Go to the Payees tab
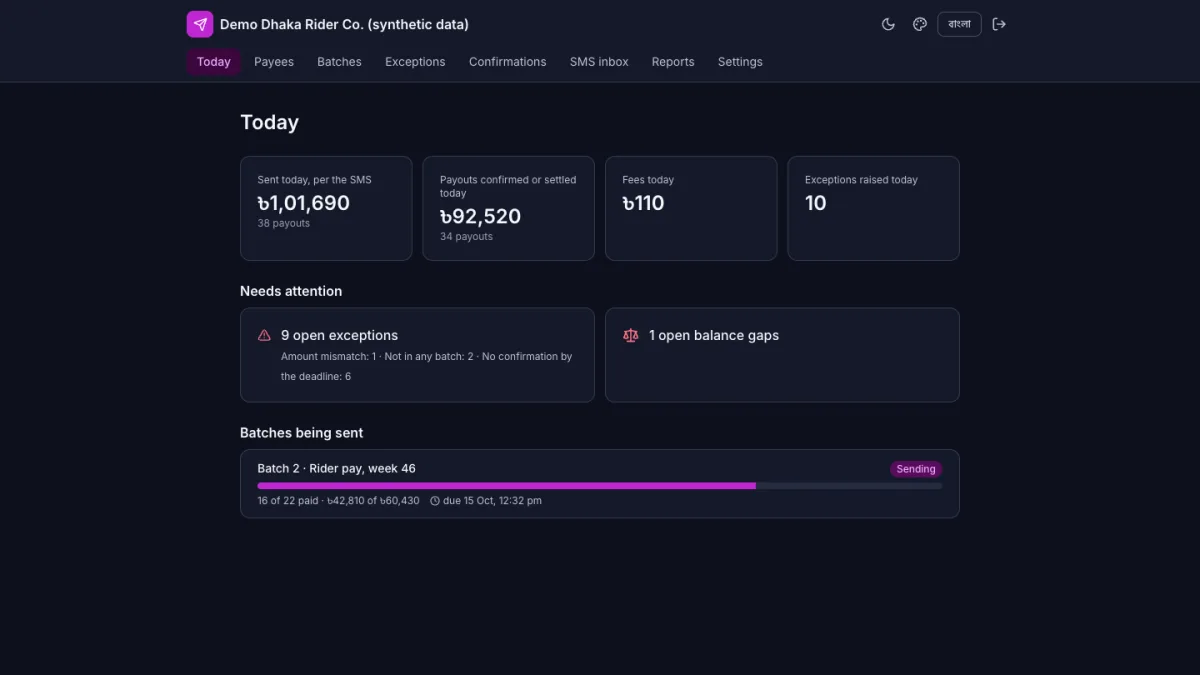This screenshot has height=675, width=1200. tap(274, 62)
